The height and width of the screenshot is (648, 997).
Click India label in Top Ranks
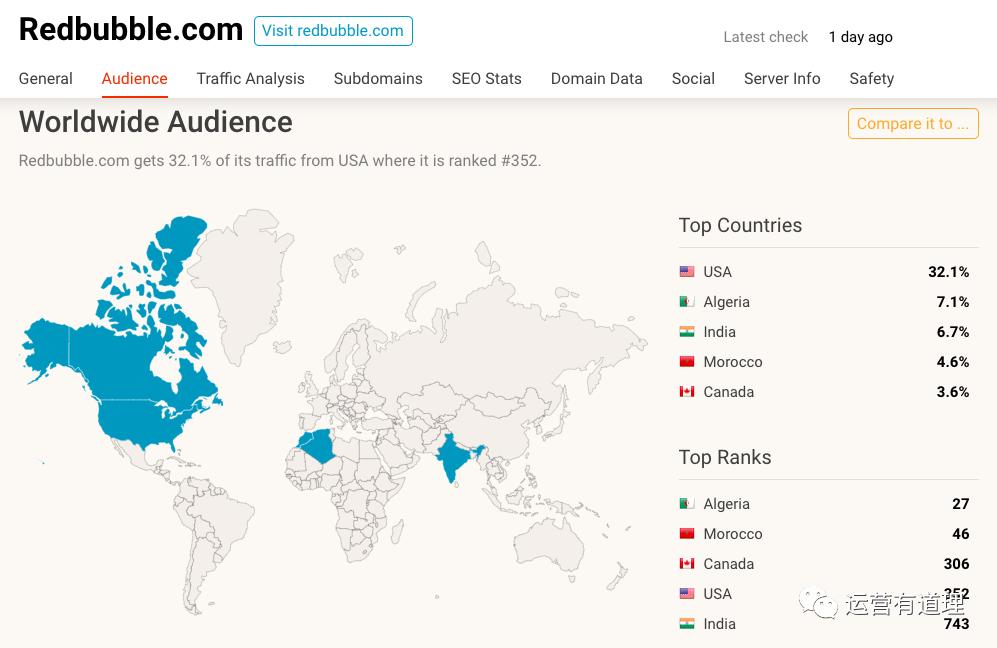point(719,624)
